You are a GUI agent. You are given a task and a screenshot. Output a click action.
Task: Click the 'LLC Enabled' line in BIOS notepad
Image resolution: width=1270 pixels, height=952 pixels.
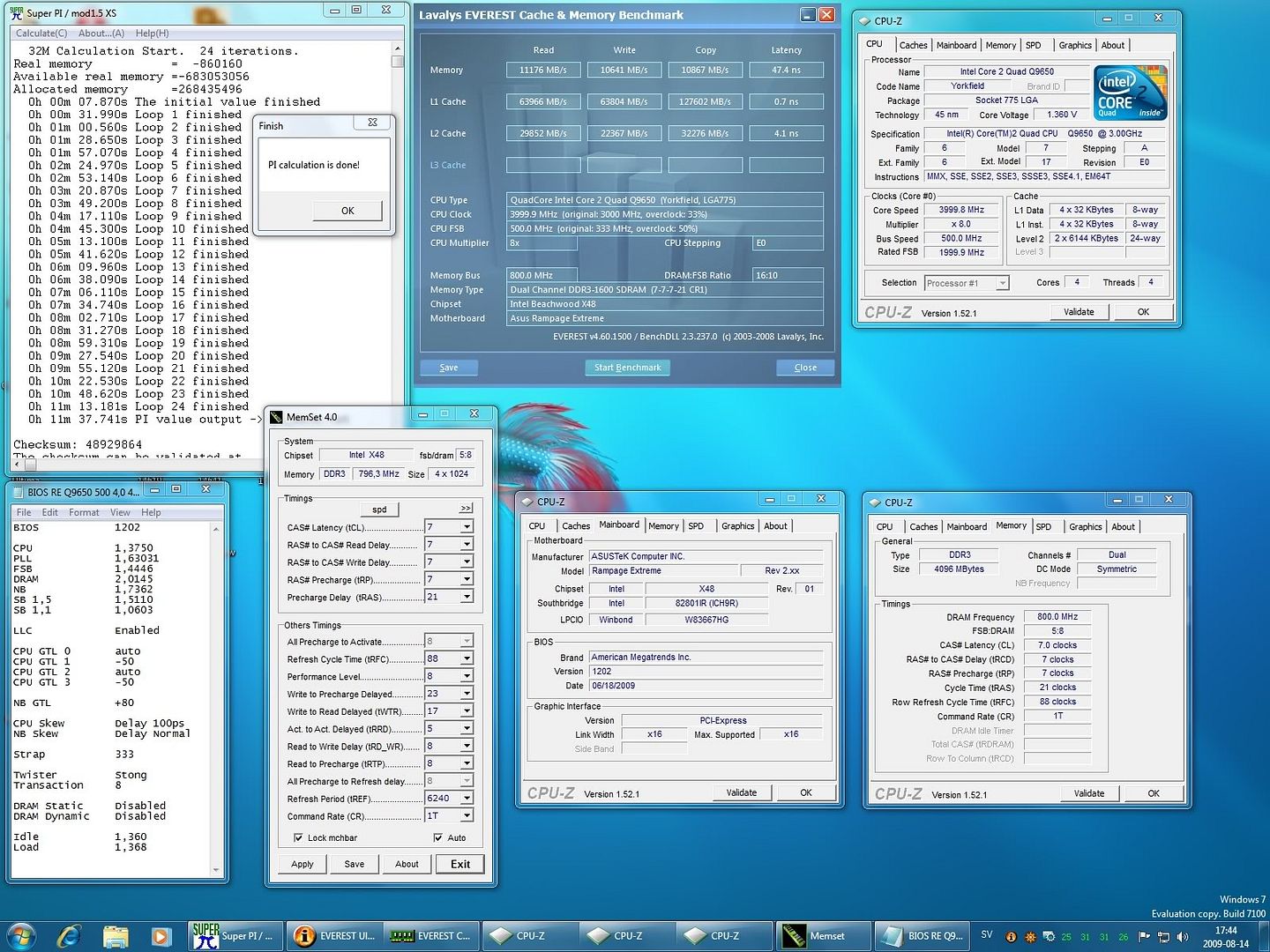coord(86,630)
